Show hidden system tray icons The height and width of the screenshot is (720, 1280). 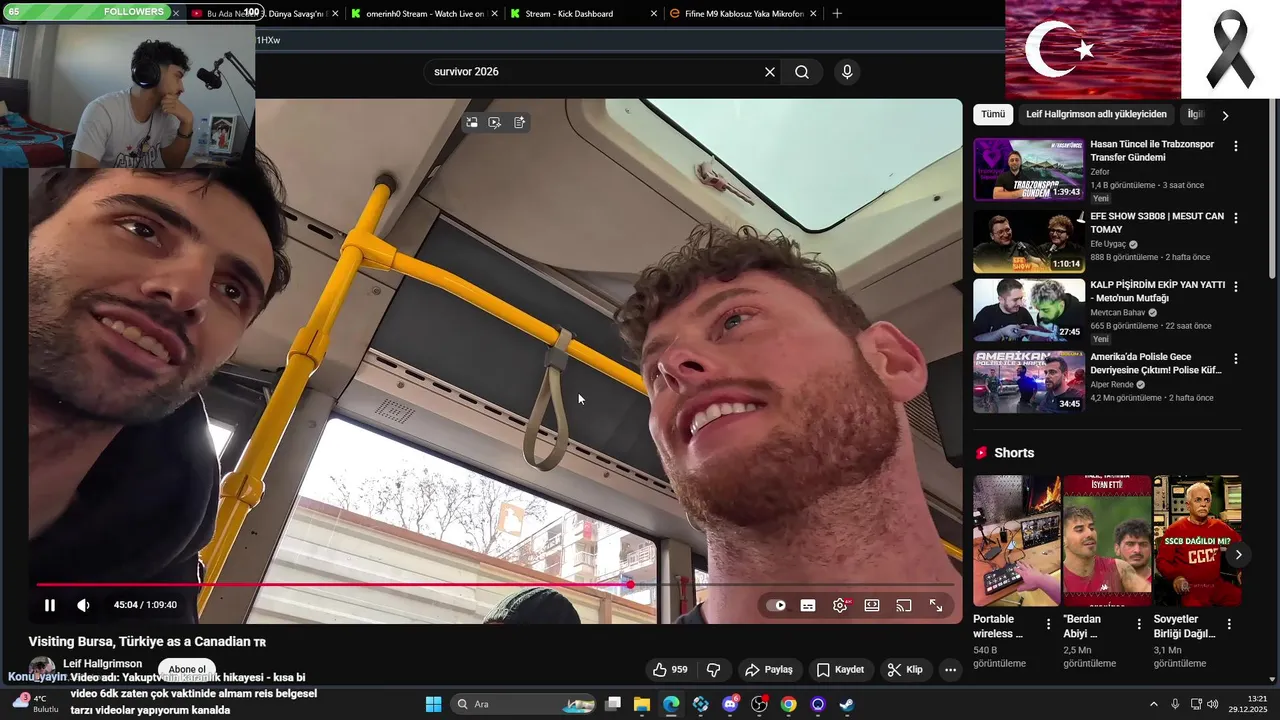tap(1153, 704)
